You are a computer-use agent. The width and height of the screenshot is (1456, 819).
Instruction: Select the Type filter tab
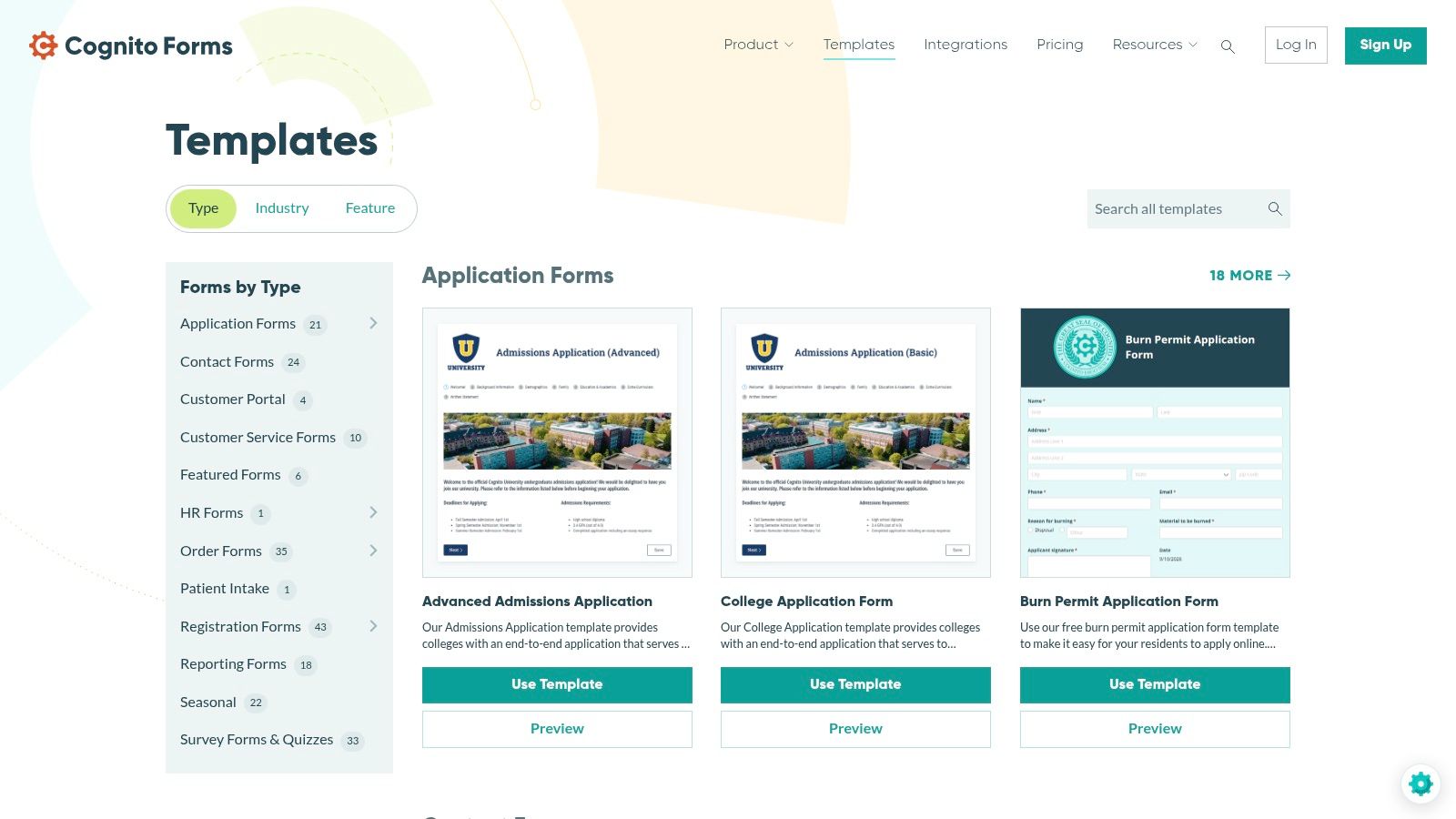203,208
